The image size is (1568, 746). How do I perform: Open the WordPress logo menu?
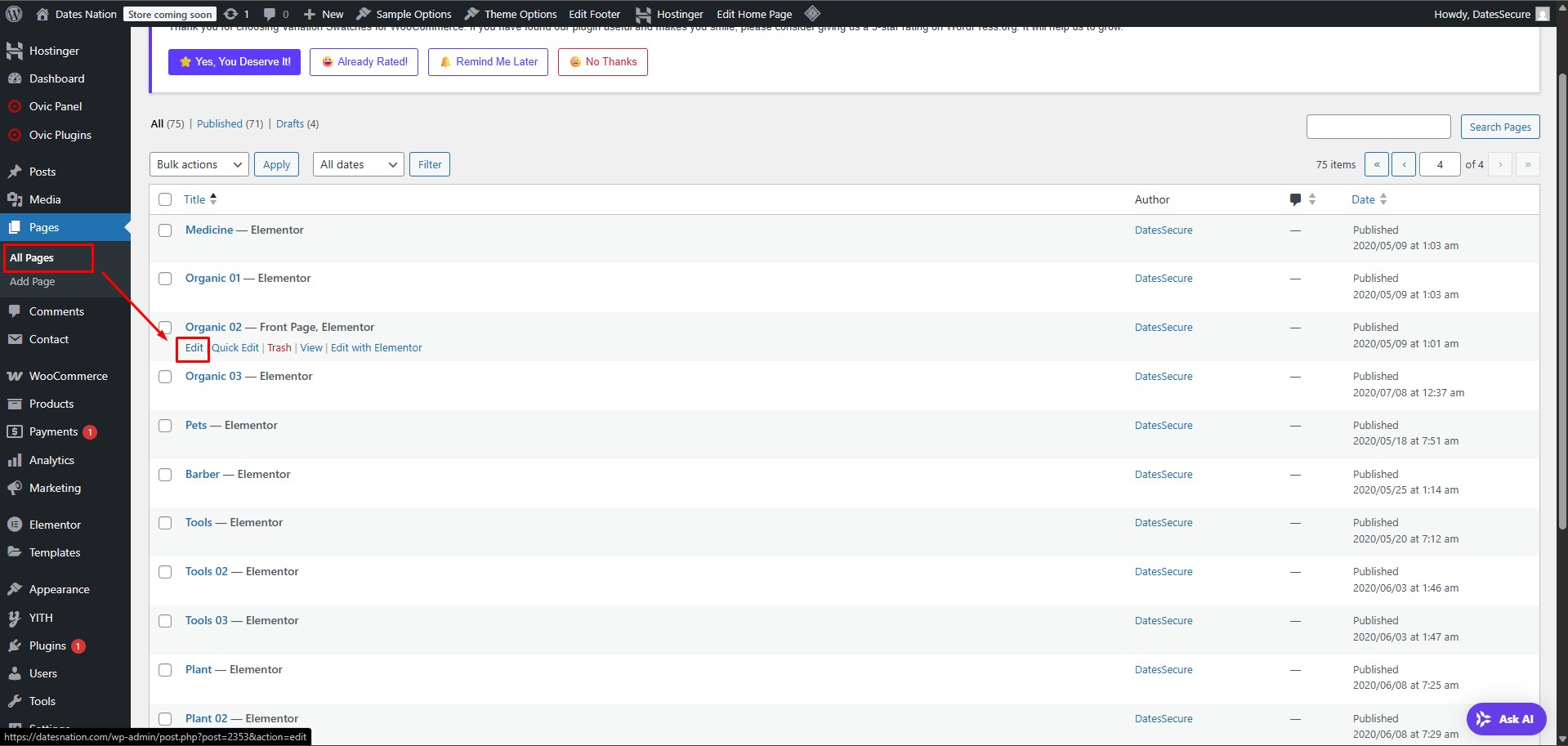(x=14, y=14)
